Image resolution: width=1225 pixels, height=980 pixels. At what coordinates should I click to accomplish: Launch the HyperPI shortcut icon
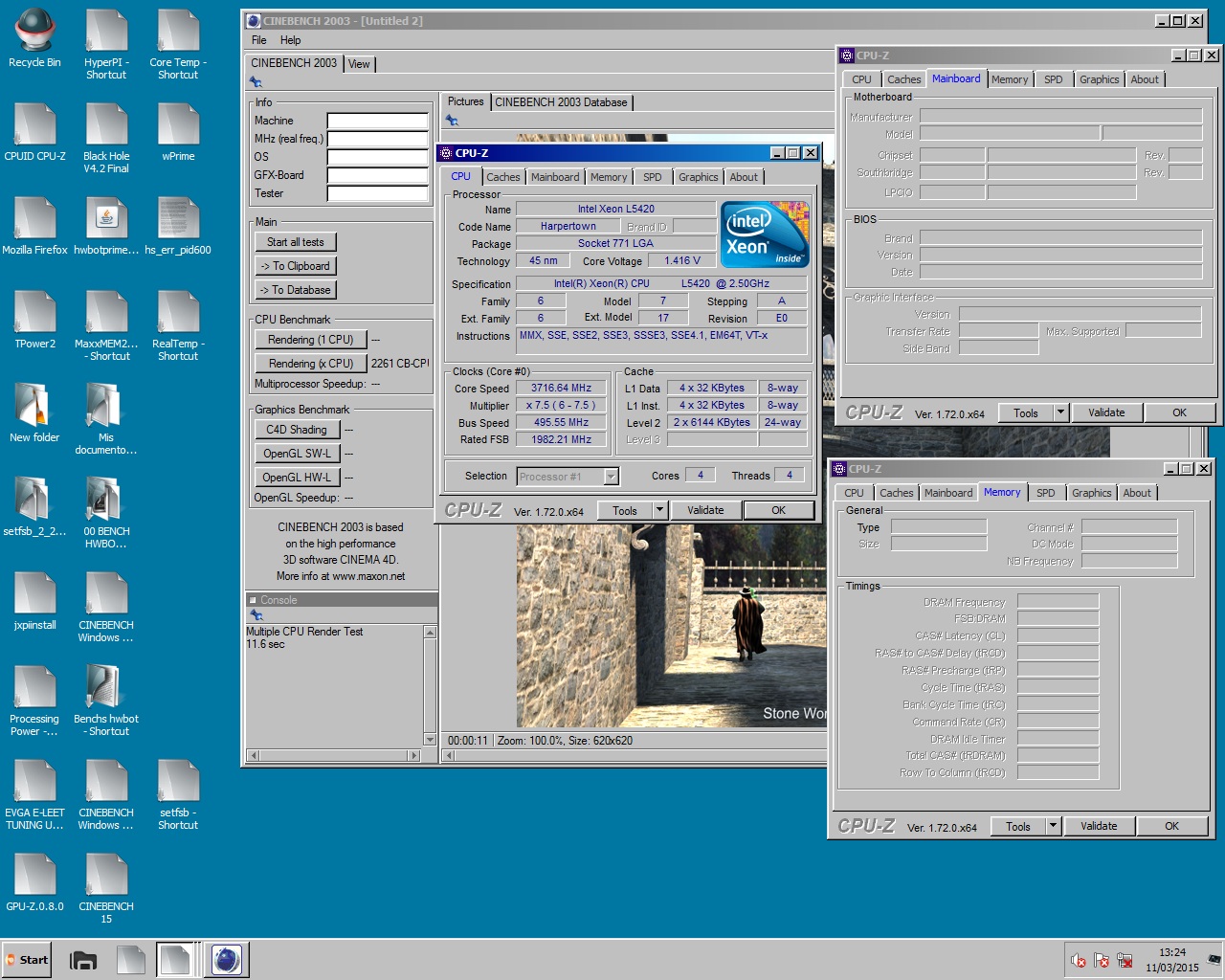pos(105,44)
